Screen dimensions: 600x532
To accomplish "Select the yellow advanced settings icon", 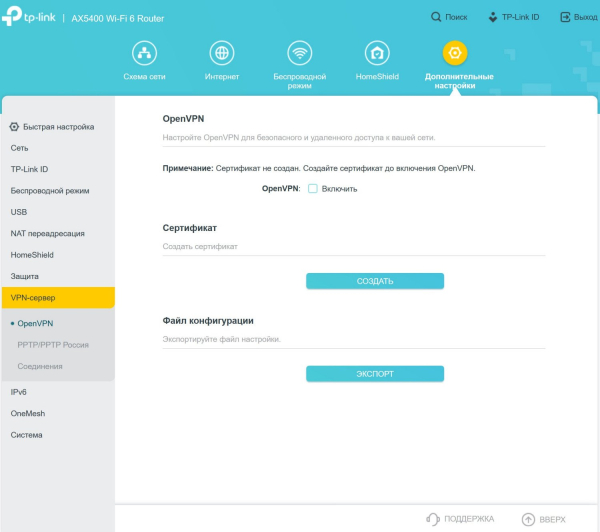I will coord(455,53).
